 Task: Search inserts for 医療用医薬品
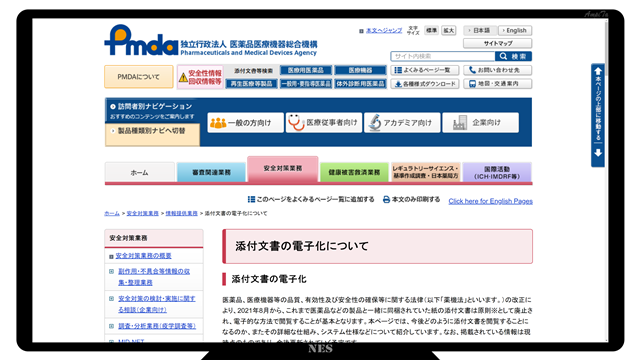(x=306, y=70)
